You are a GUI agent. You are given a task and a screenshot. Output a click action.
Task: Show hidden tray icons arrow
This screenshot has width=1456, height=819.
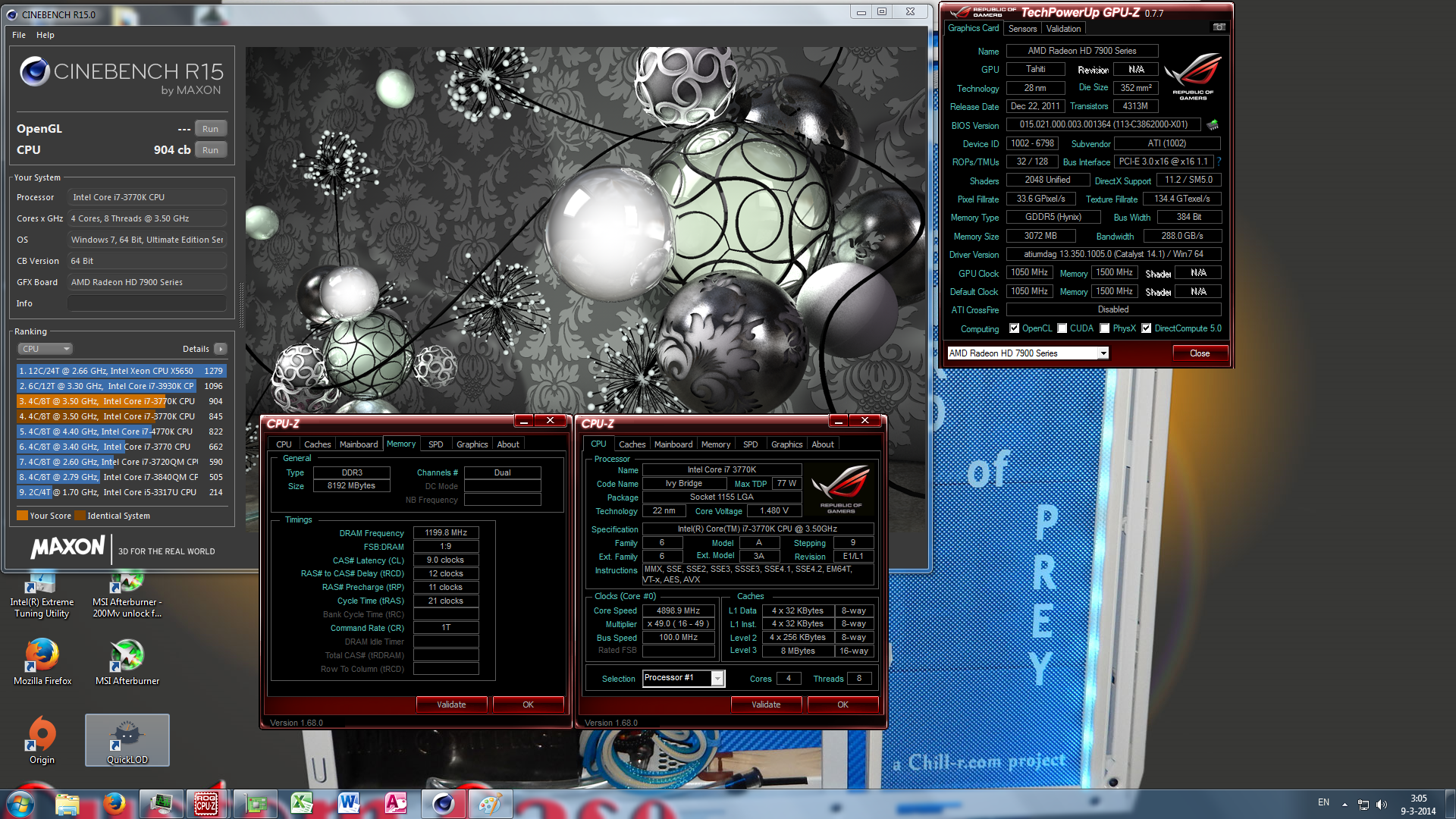[1345, 805]
